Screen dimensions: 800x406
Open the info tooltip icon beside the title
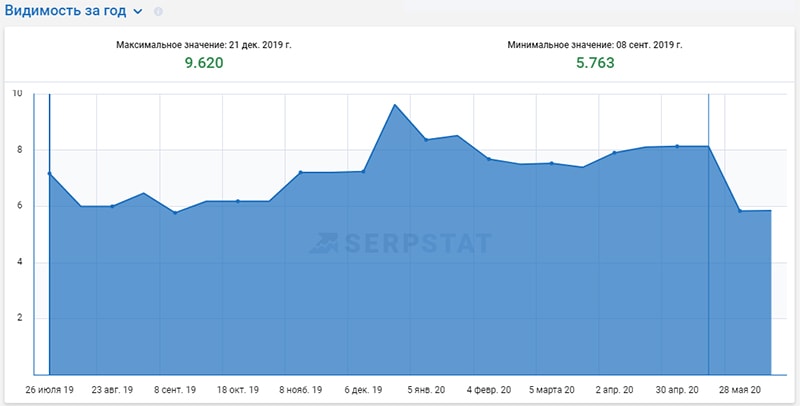158,11
